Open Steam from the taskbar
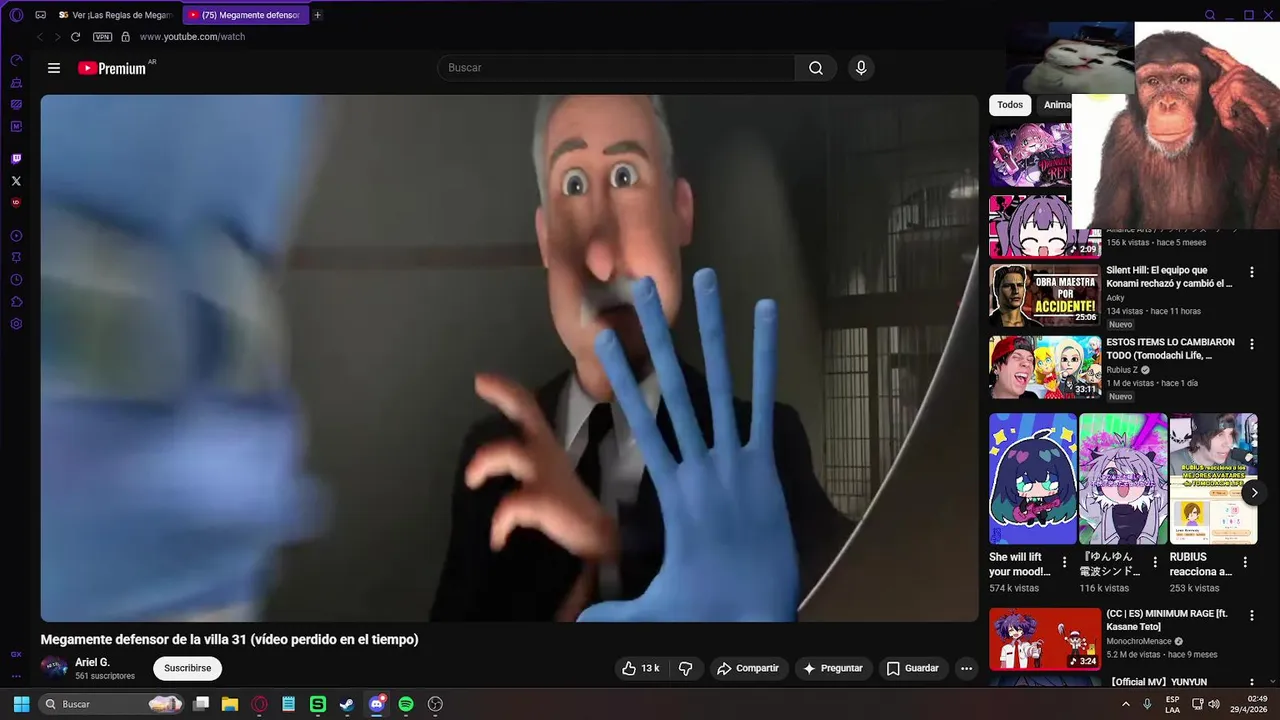Viewport: 1280px width, 720px height. pyautogui.click(x=347, y=704)
